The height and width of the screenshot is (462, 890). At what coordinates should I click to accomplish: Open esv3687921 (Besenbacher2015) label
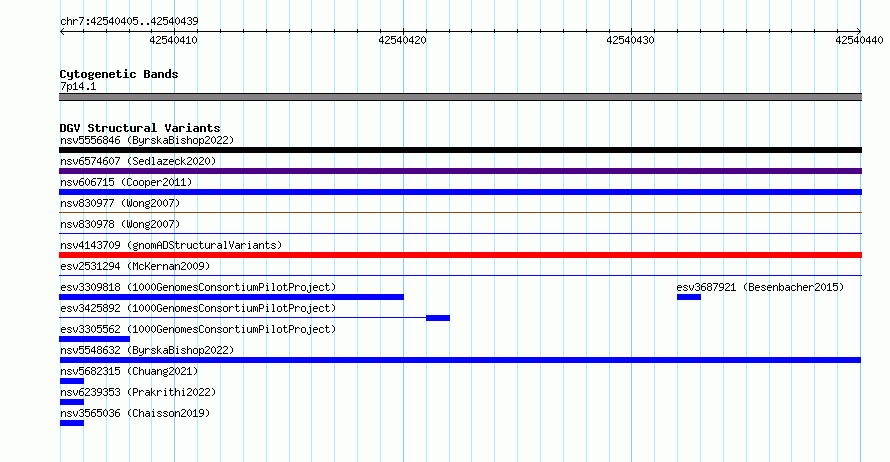click(x=760, y=287)
